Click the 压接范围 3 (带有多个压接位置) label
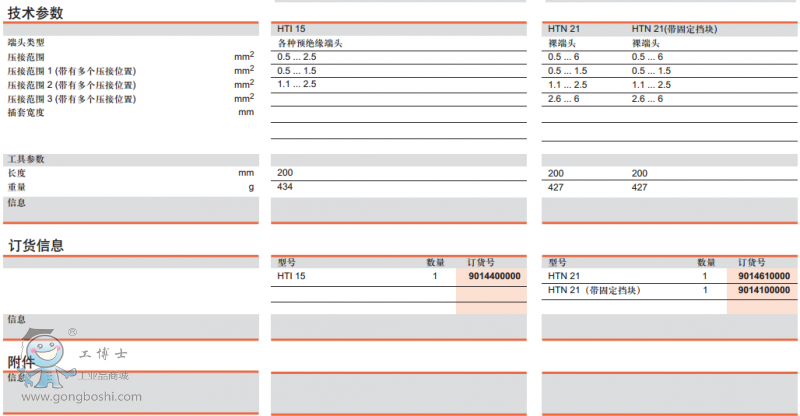This screenshot has width=800, height=416. (x=71, y=99)
